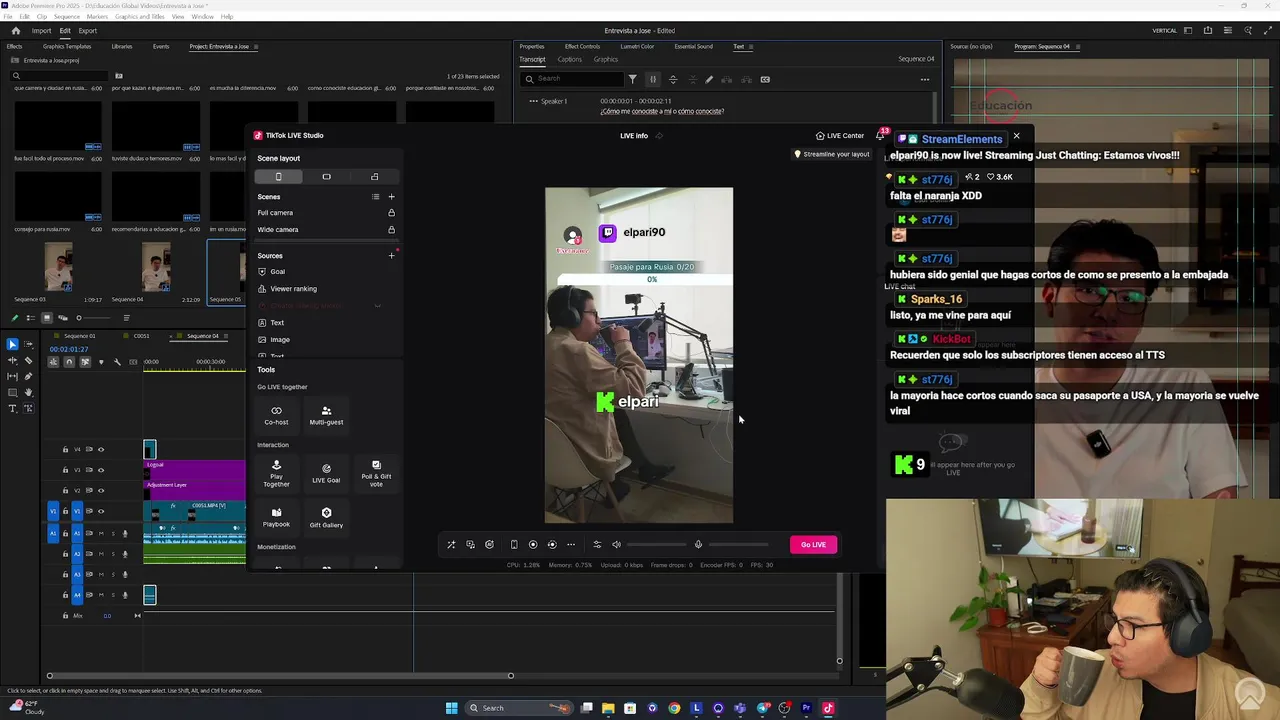Open the Sequence 01 timeline tab
The image size is (1280, 720).
(x=79, y=336)
